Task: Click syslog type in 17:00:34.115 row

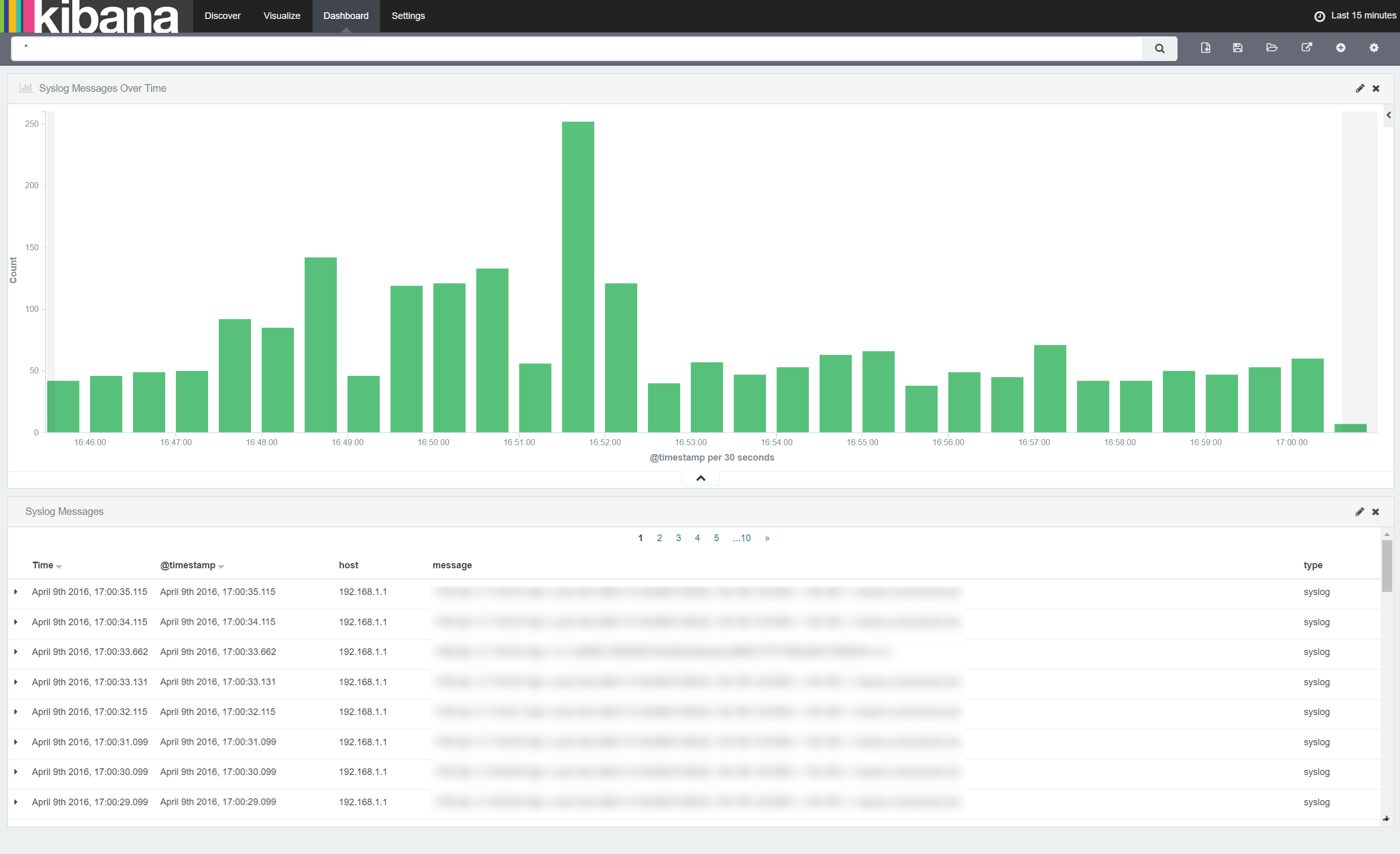Action: [x=1316, y=622]
